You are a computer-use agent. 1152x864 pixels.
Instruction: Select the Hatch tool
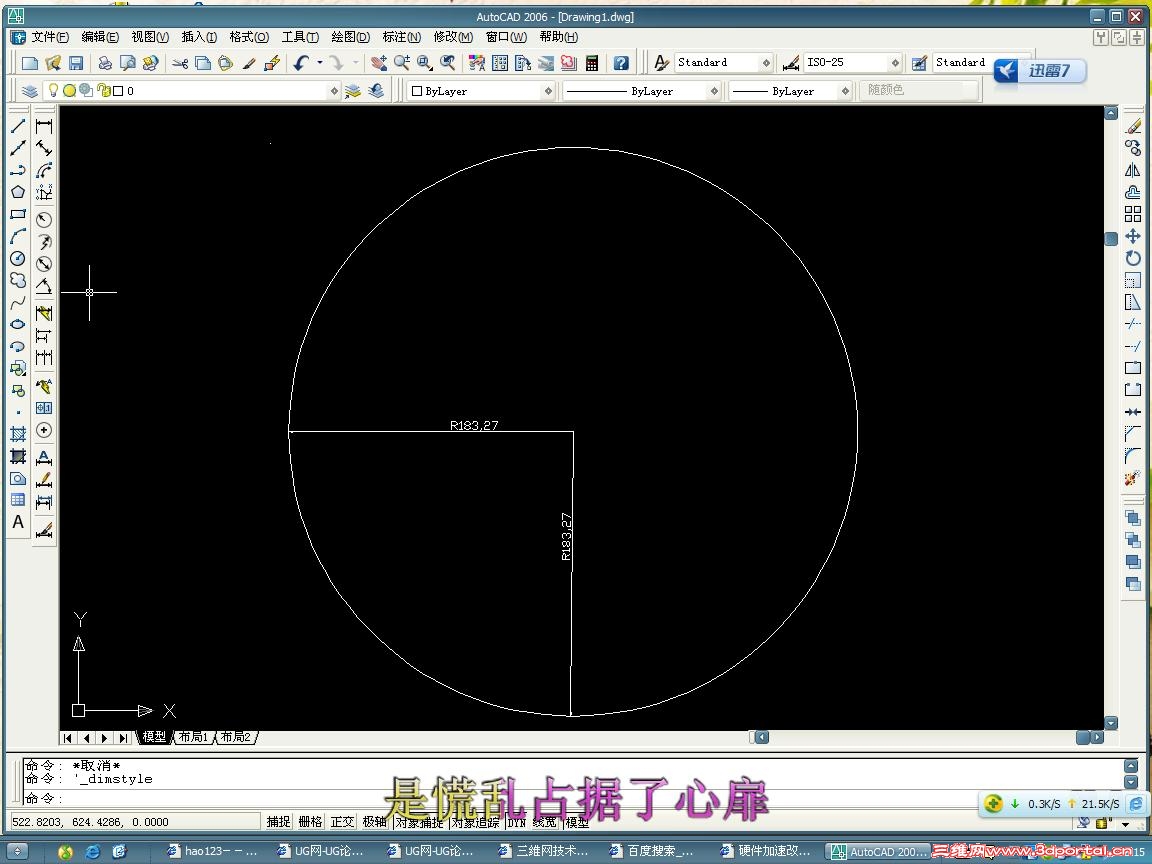pos(18,434)
